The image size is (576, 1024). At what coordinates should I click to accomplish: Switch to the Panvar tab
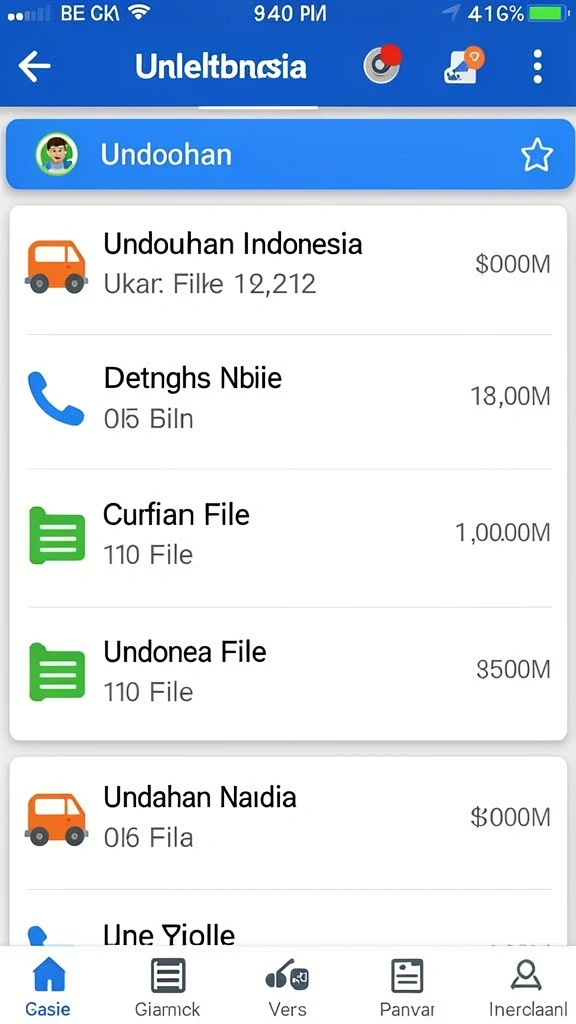click(407, 986)
